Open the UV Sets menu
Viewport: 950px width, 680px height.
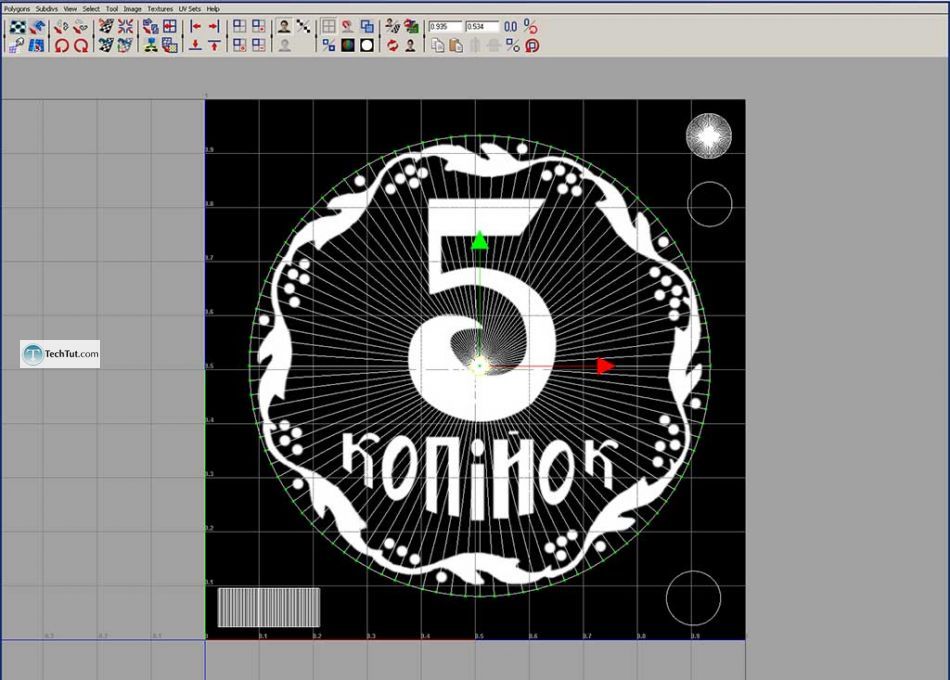[190, 9]
